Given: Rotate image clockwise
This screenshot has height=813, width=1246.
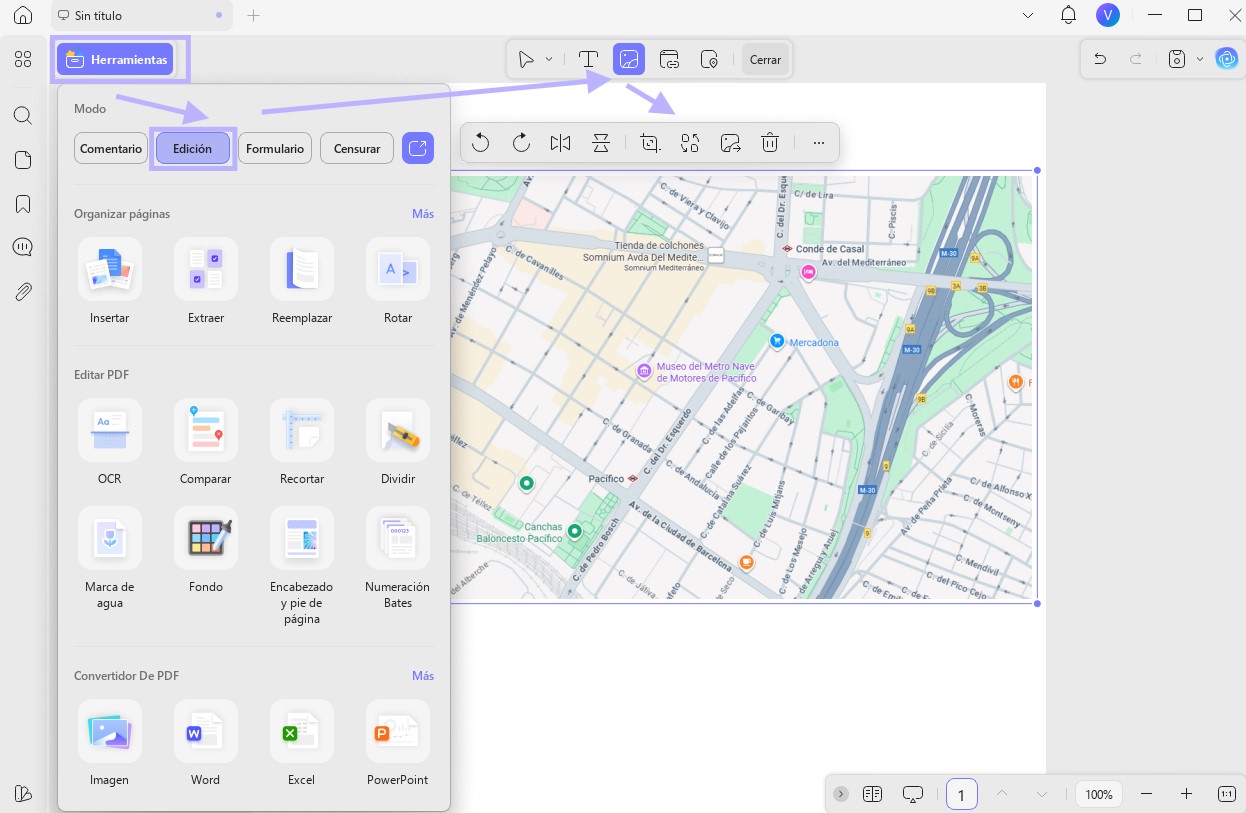Looking at the screenshot, I should (521, 143).
